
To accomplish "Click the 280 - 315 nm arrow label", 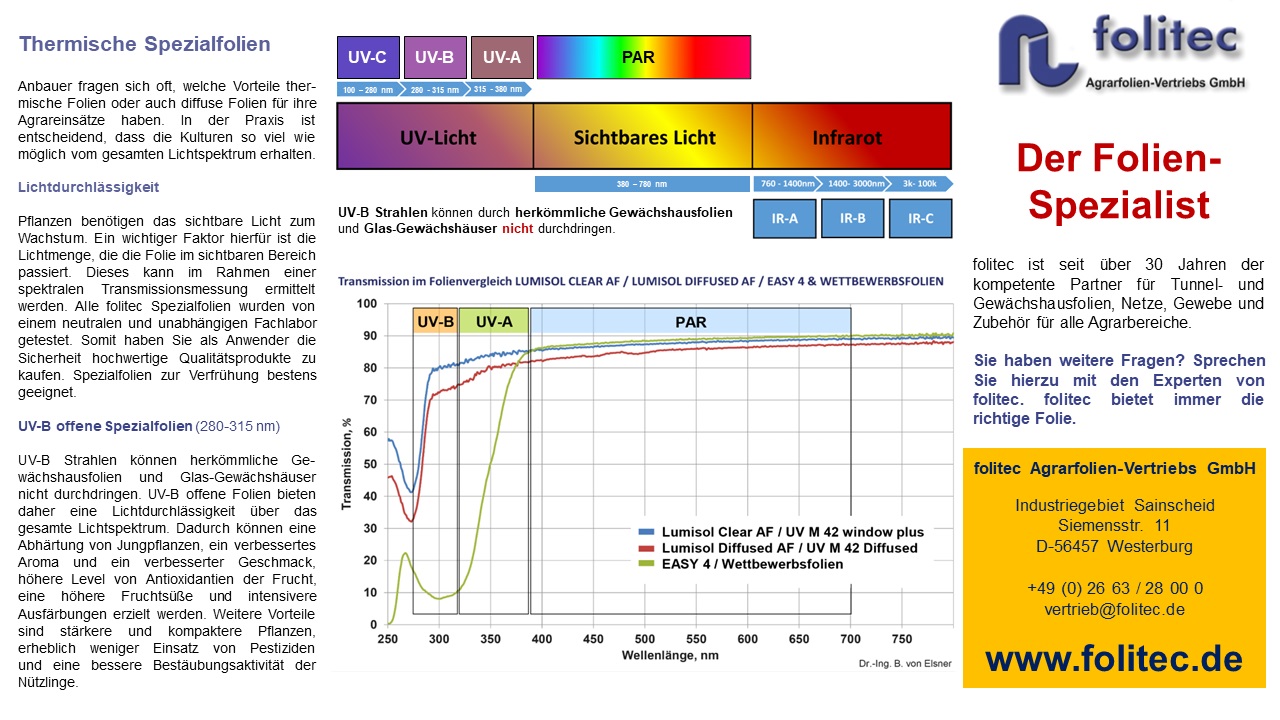I will 435,89.
